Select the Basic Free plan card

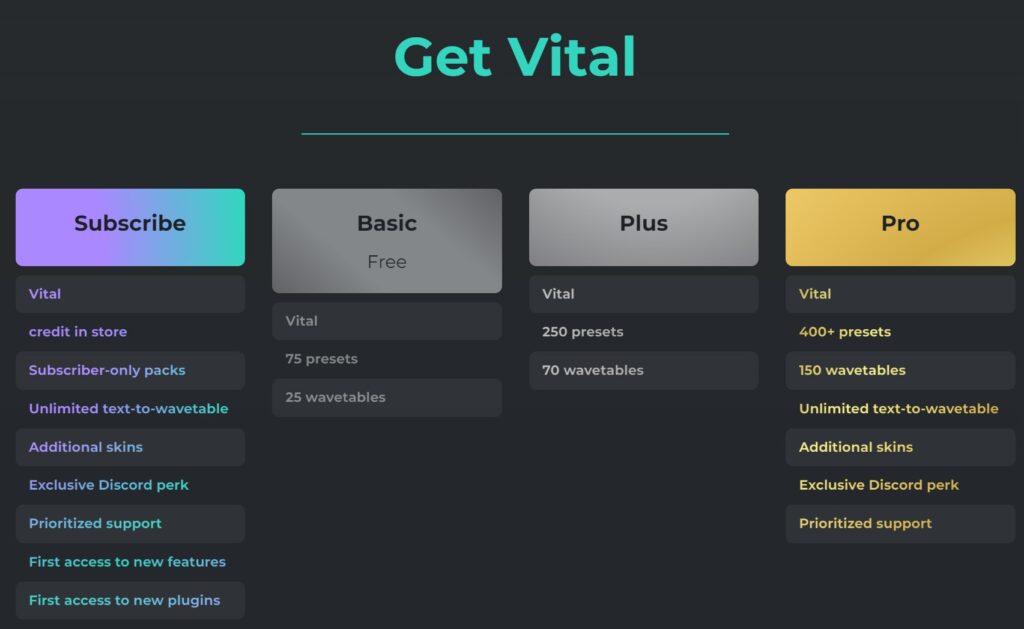coord(387,240)
